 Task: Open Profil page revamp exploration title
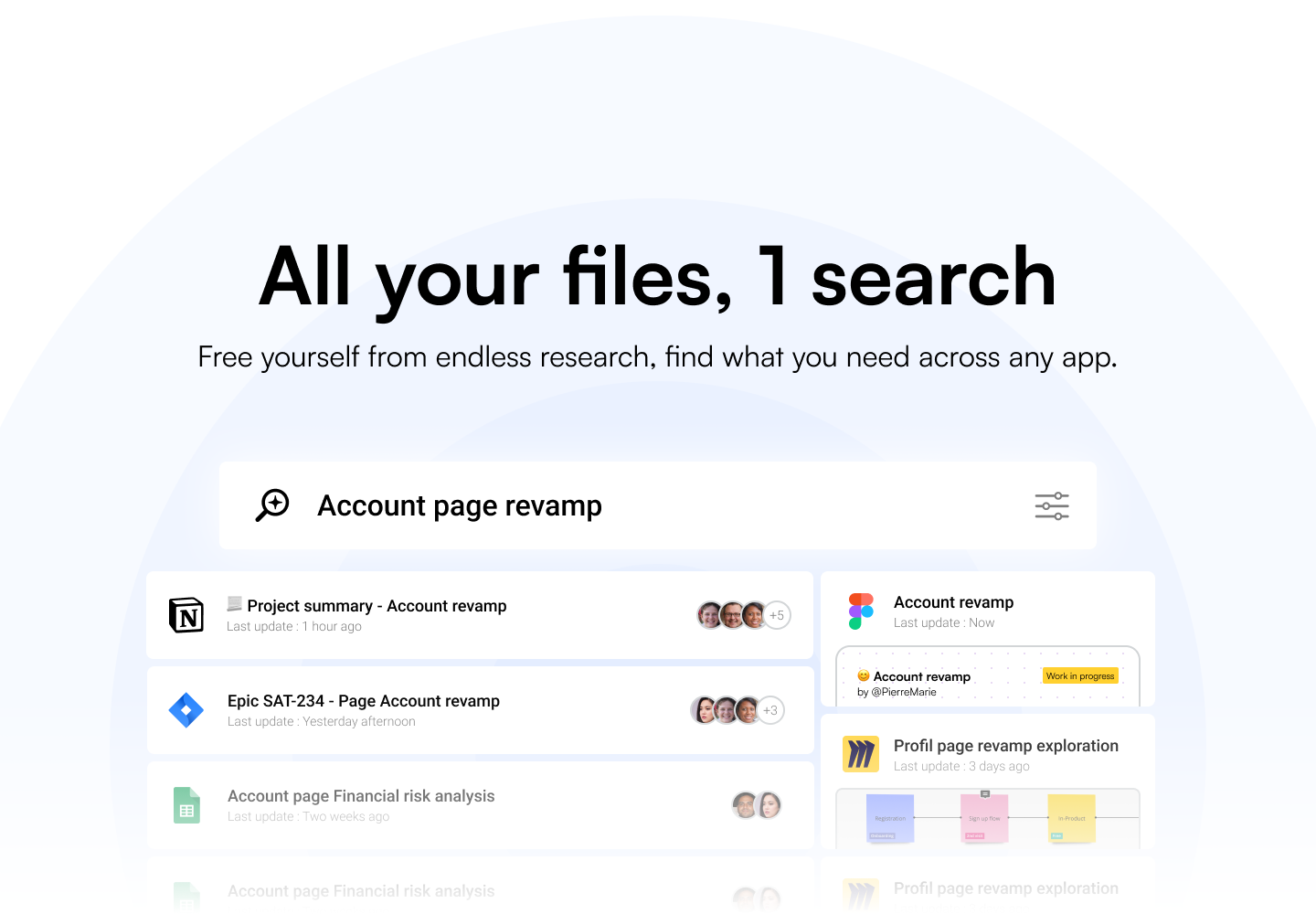1006,746
